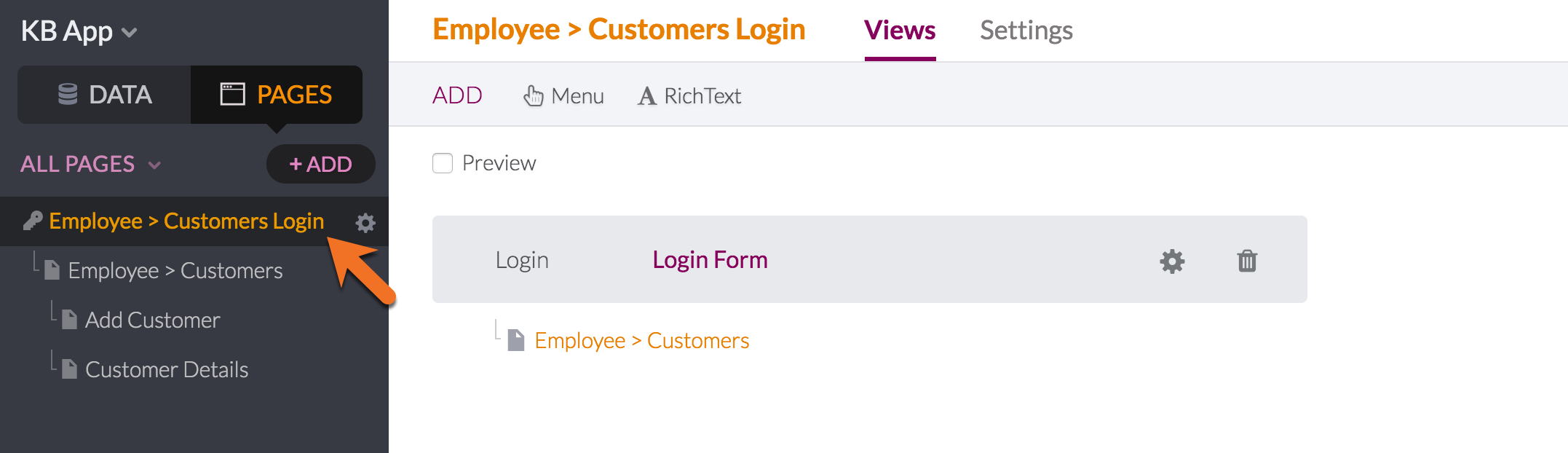This screenshot has width=1568, height=453.
Task: Click the Login Form view gear icon
Action: [x=1172, y=261]
